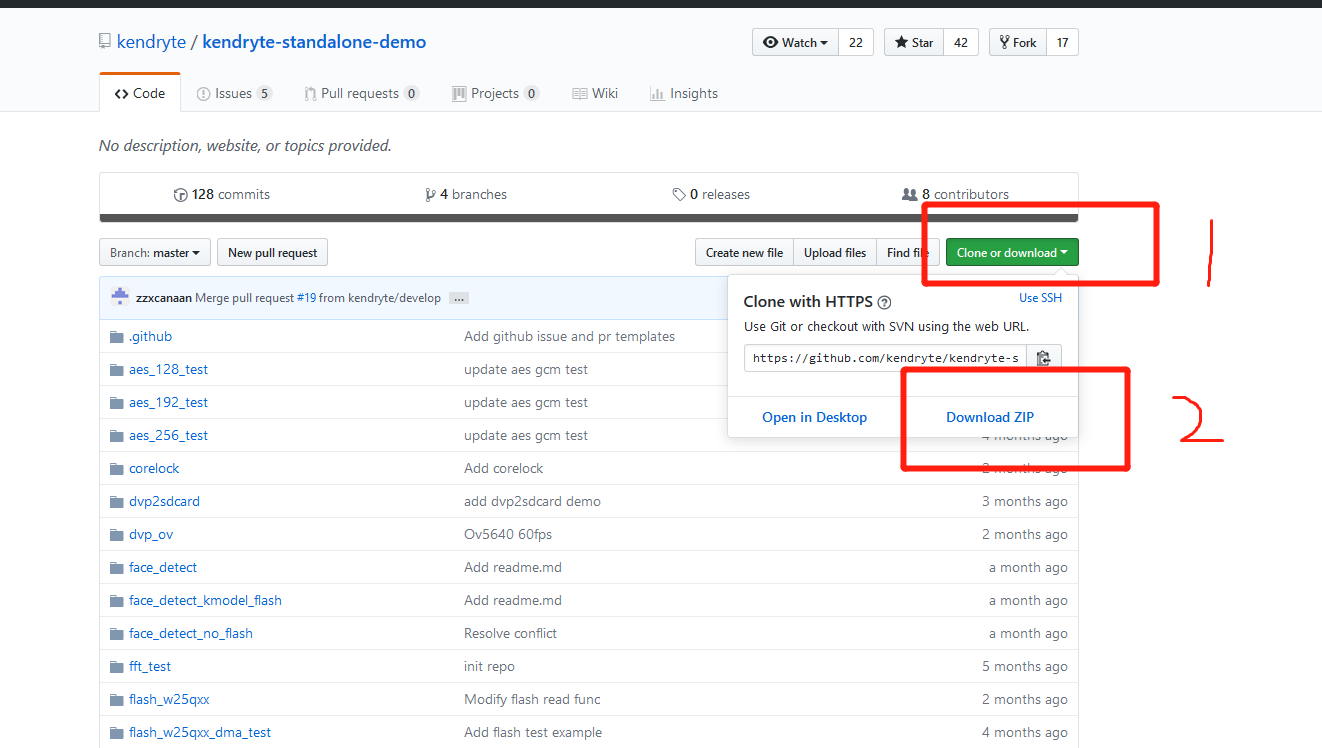Screen dimensions: 1322x748
Task: Expand the Branch: master selector
Action: click(x=155, y=253)
